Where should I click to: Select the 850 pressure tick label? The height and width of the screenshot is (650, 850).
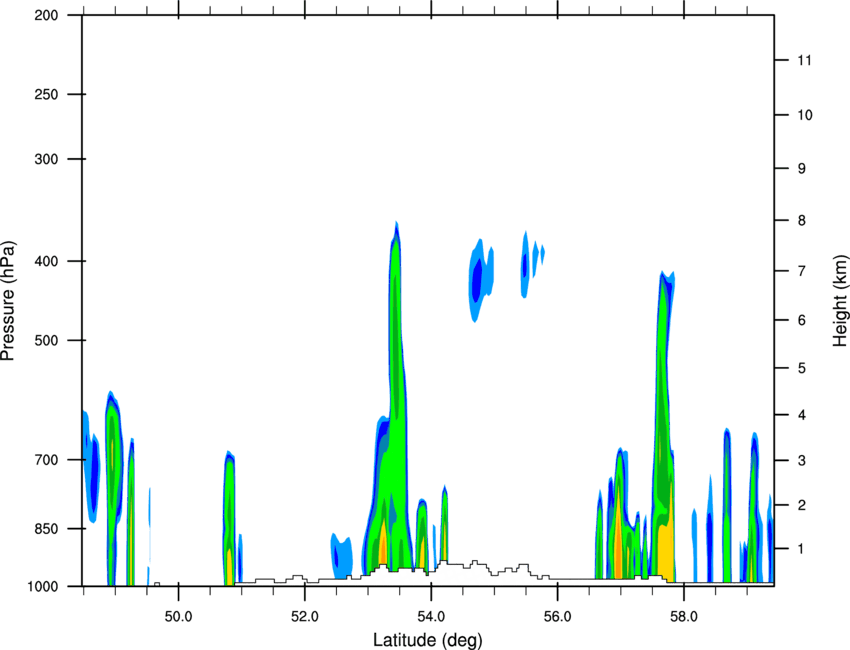click(46, 529)
